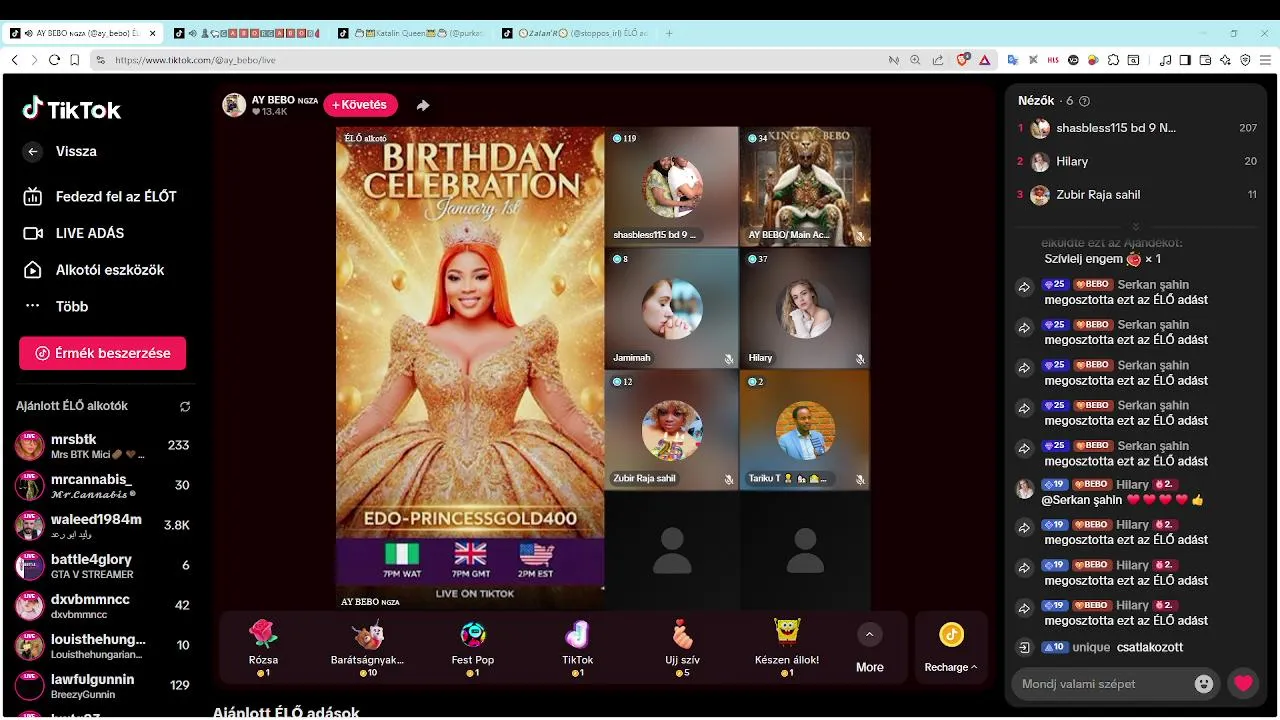This screenshot has width=1280, height=720.
Task: Open dxvbmmncc recommended live creator
Action: coord(102,606)
